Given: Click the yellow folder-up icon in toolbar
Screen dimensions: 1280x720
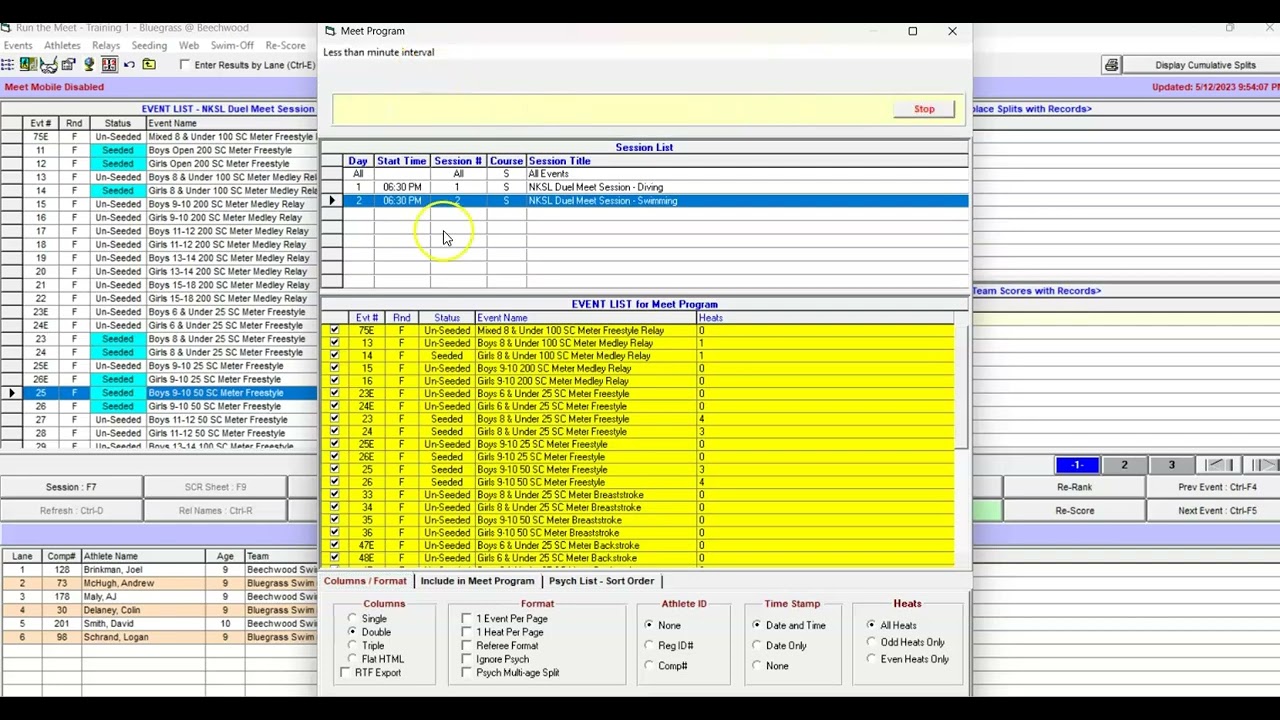Looking at the screenshot, I should (149, 65).
